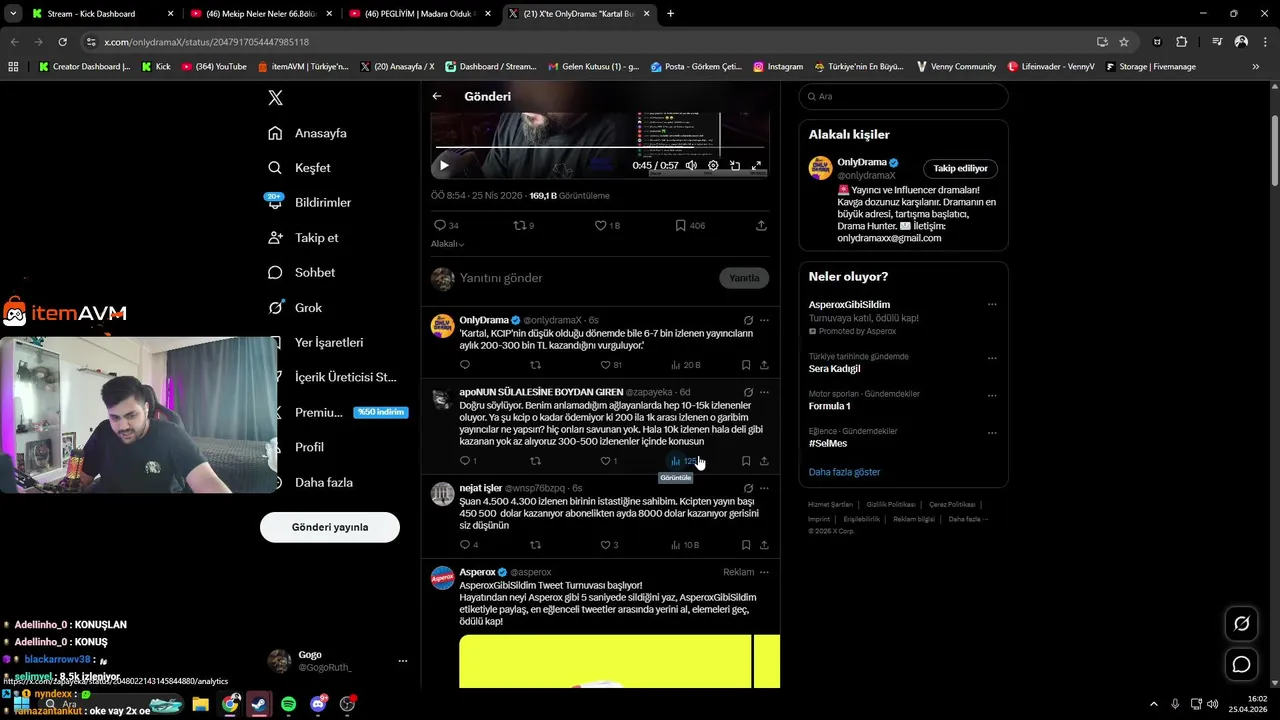Viewport: 1280px width, 720px height.
Task: Go back with the arrow beside Gönderi
Action: tap(437, 96)
